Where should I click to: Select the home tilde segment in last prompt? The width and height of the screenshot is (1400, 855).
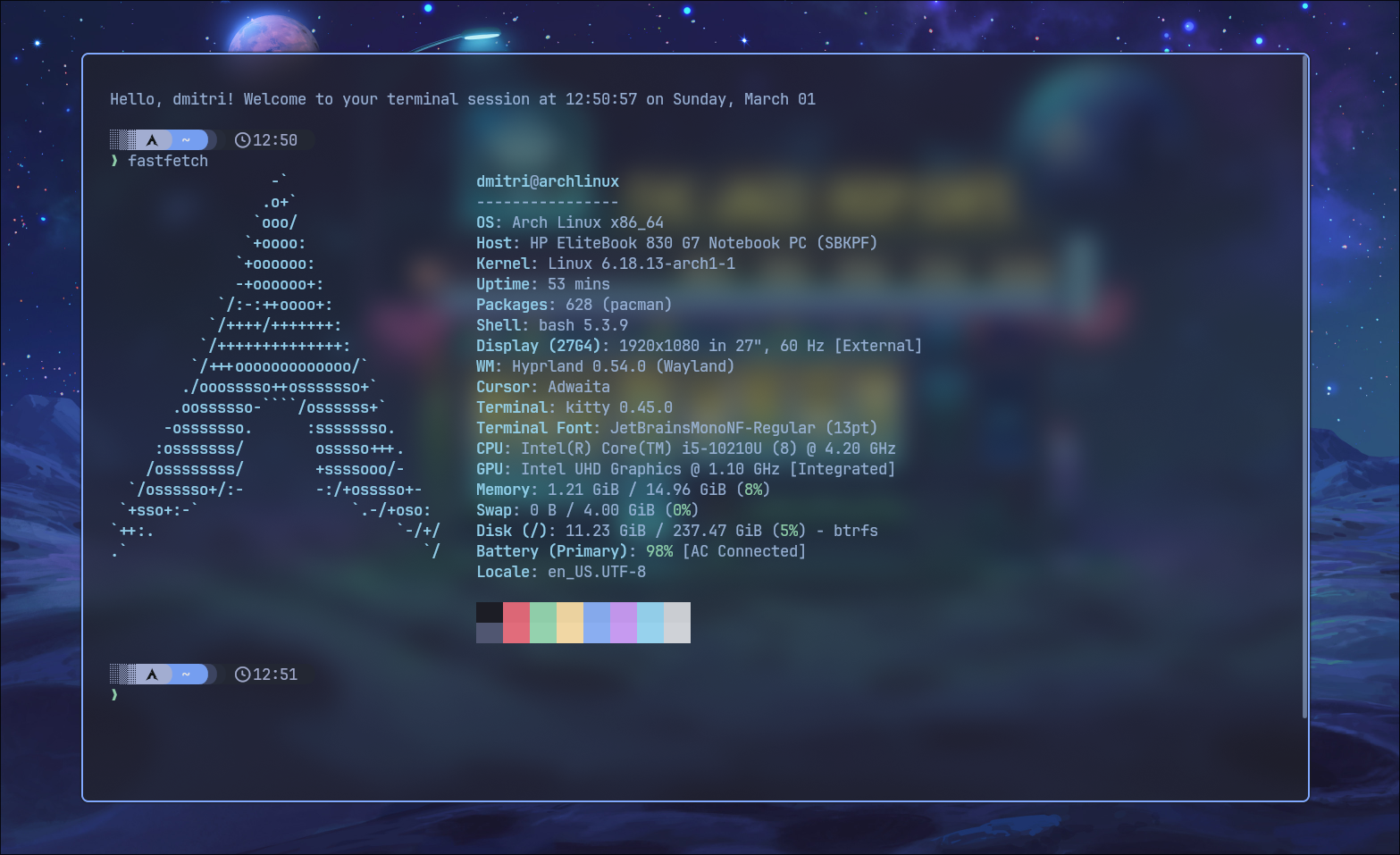(187, 675)
